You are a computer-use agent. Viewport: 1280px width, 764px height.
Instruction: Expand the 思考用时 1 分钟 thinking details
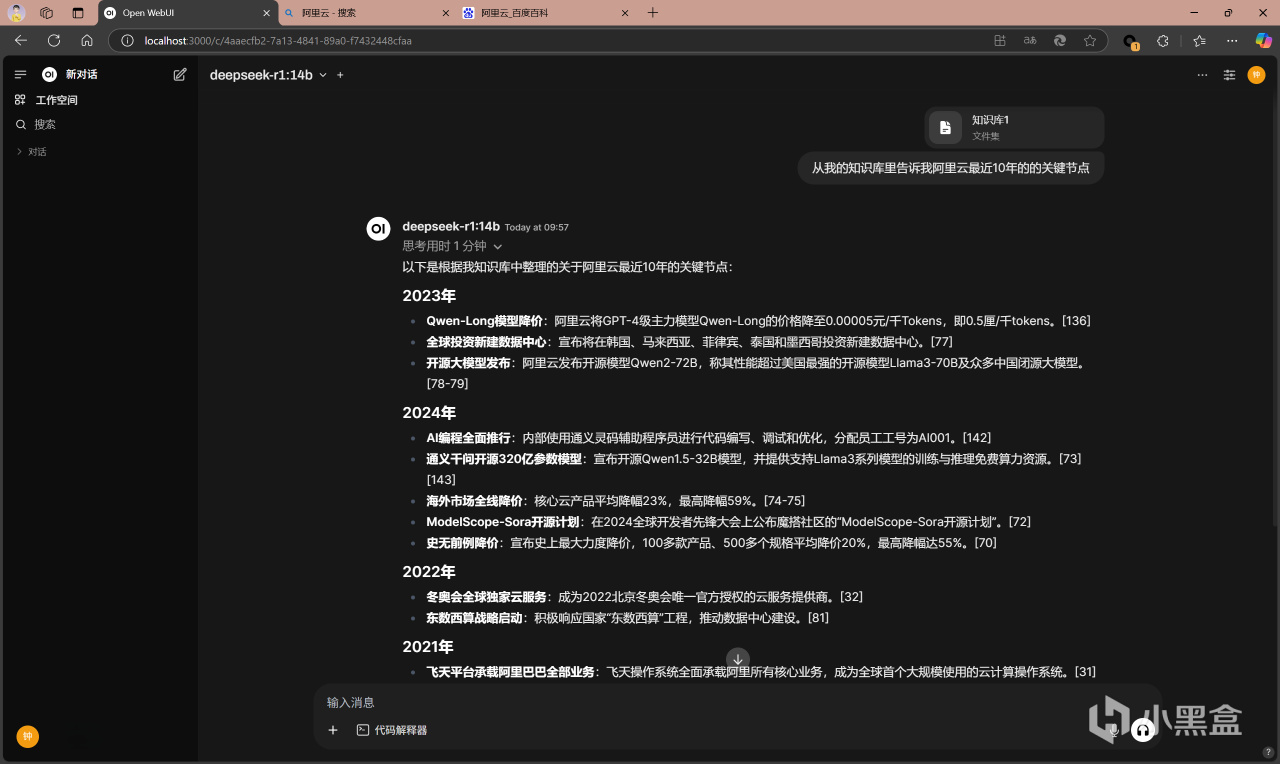click(452, 246)
